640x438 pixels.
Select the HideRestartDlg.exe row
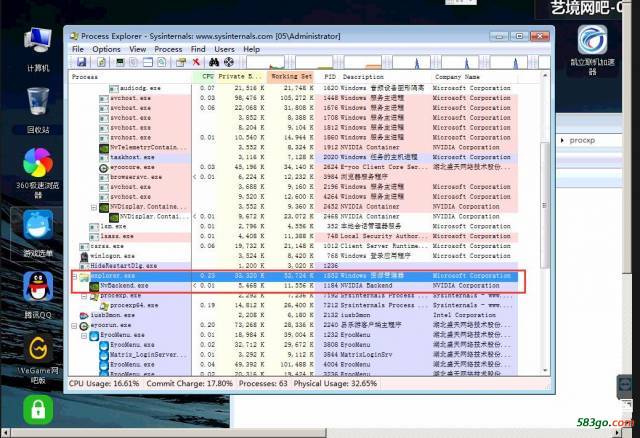pyautogui.click(x=293, y=266)
